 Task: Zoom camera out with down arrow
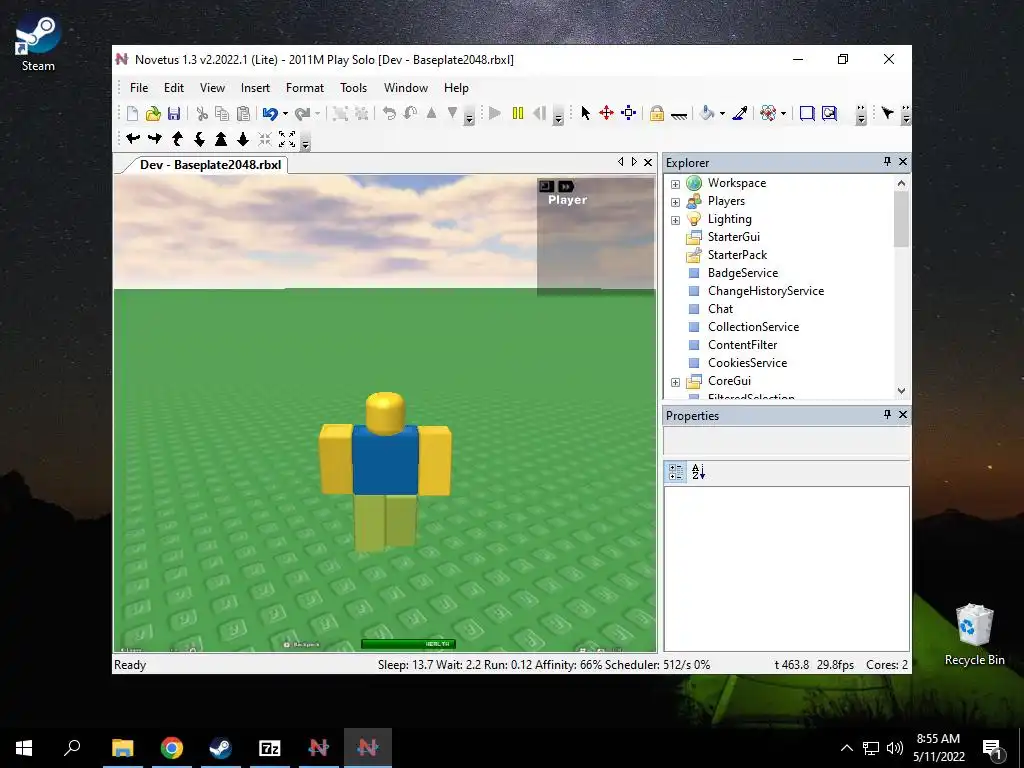coord(243,138)
